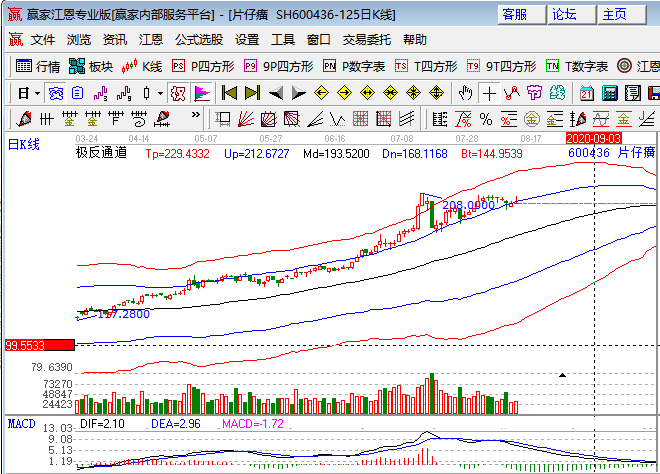The image size is (660, 474).
Task: Toggle the blue network overlay icon
Action: (x=56, y=93)
